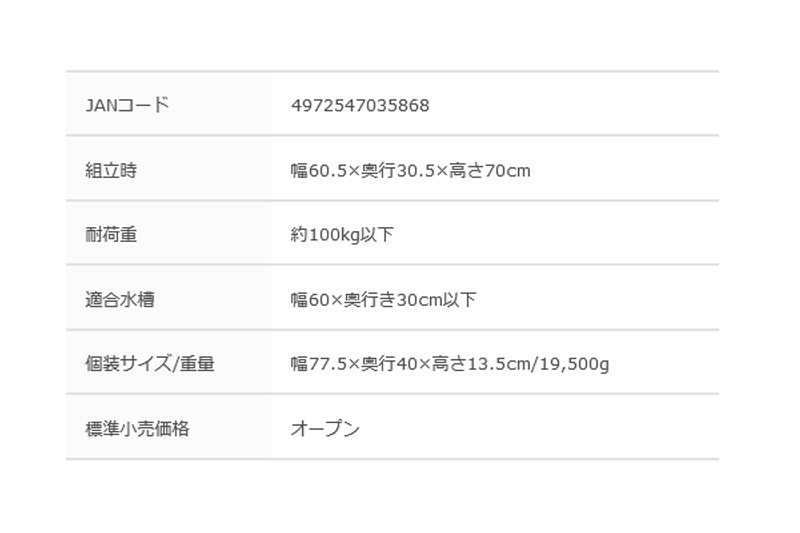Click the 適合水槽 label cell
The height and width of the screenshot is (533, 800).
click(168, 298)
